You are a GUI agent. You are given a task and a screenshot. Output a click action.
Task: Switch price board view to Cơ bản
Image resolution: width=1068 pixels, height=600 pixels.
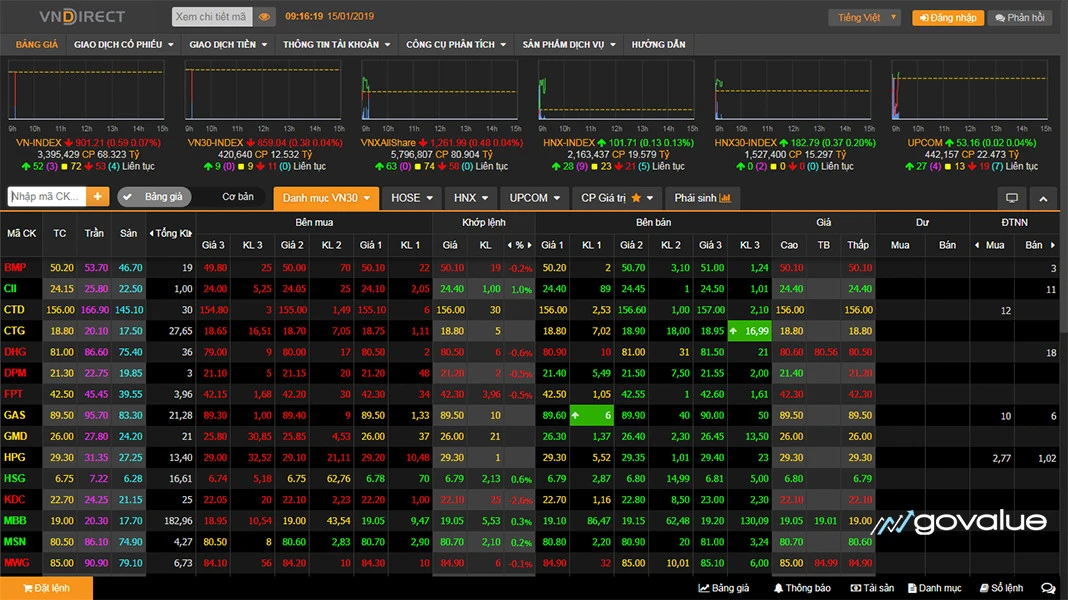237,197
